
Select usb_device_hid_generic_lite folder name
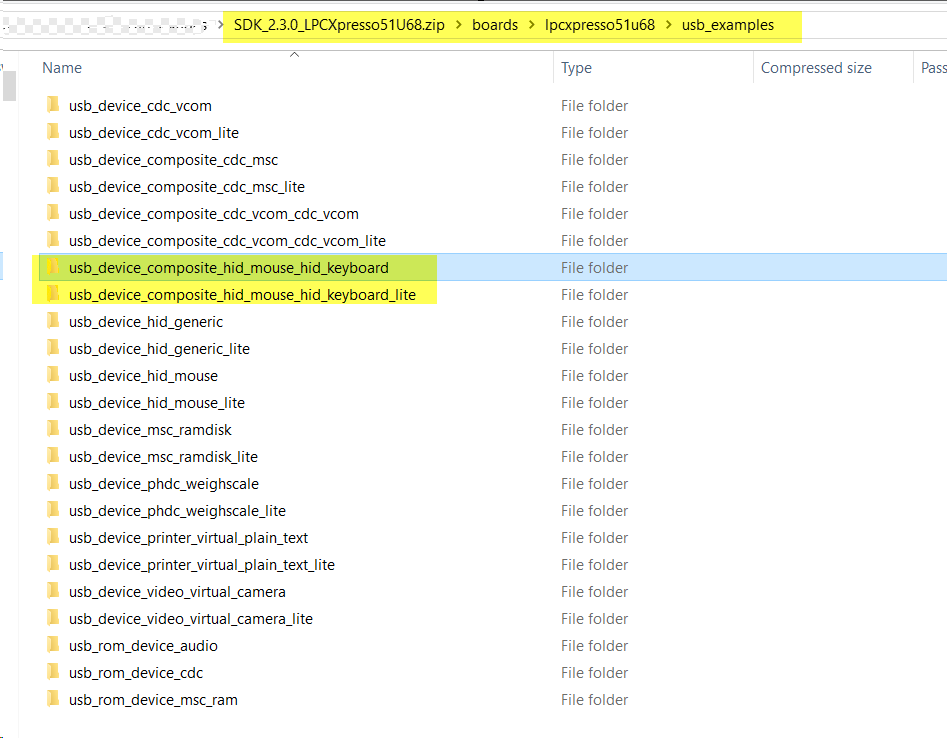pos(159,349)
